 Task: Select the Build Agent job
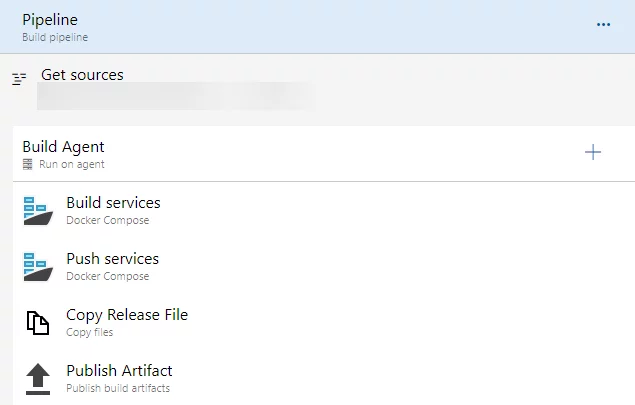[x=324, y=153]
